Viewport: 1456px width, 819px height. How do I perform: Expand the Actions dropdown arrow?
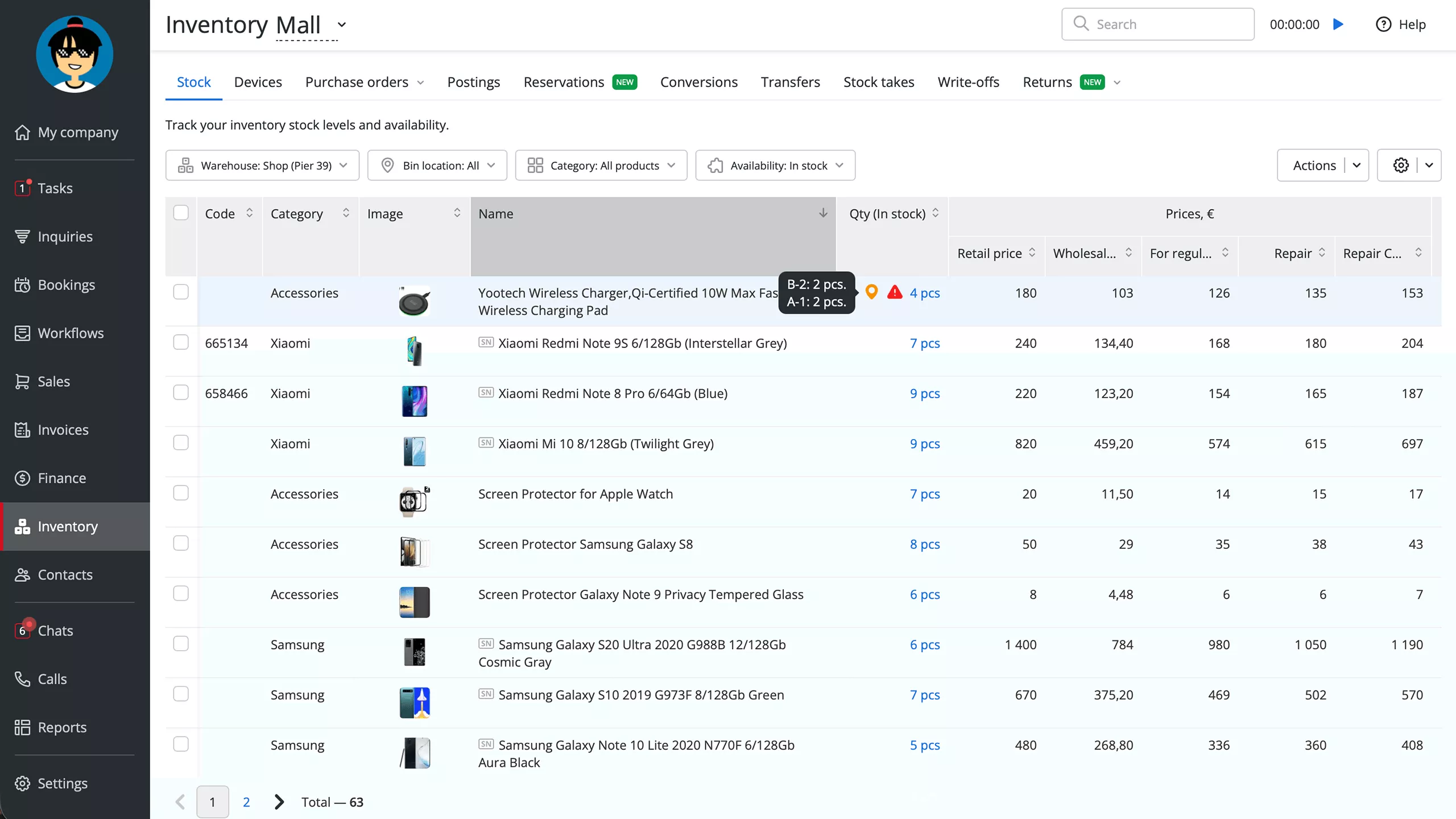click(1356, 166)
